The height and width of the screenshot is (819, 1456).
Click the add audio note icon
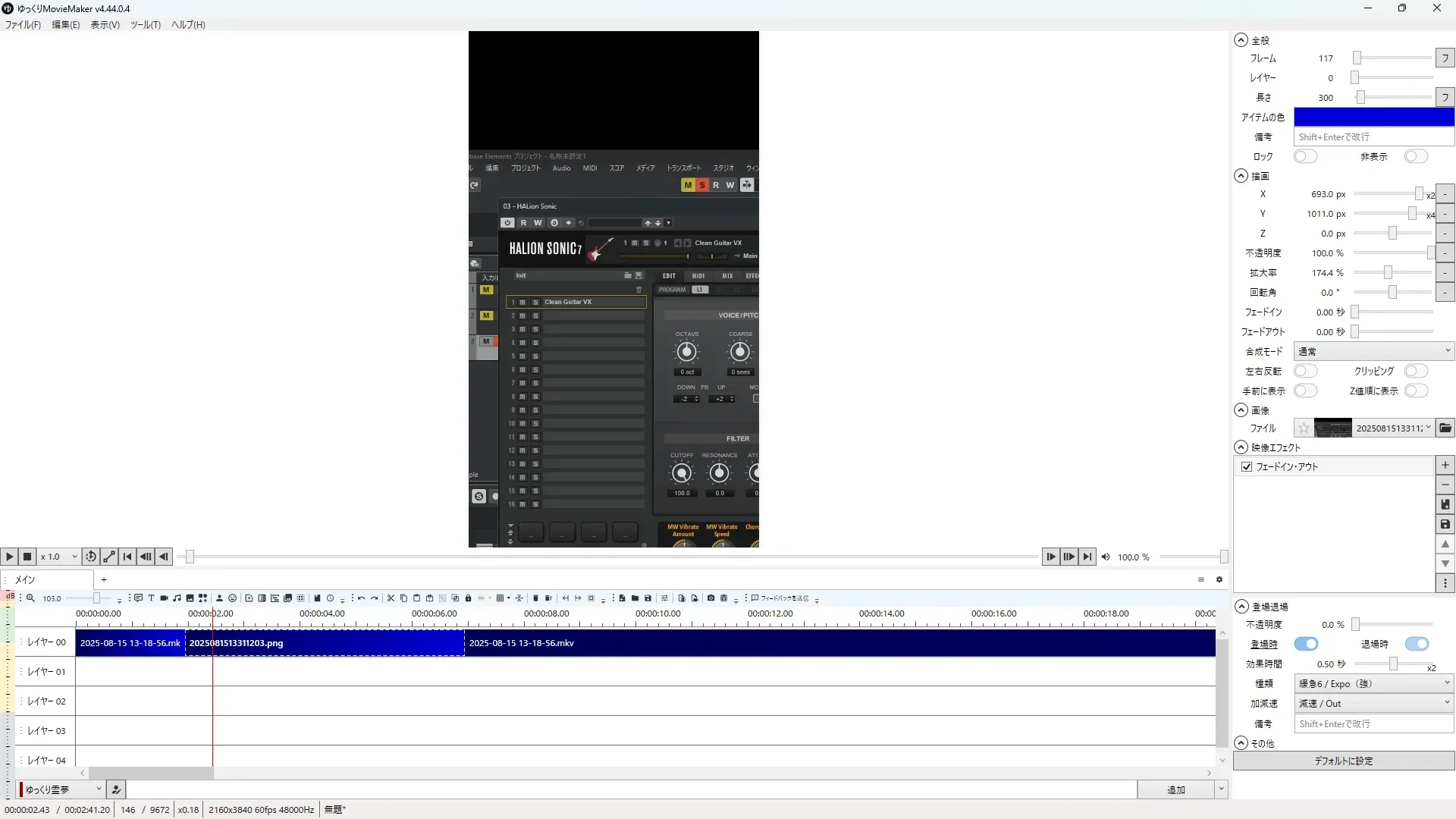coord(177,598)
